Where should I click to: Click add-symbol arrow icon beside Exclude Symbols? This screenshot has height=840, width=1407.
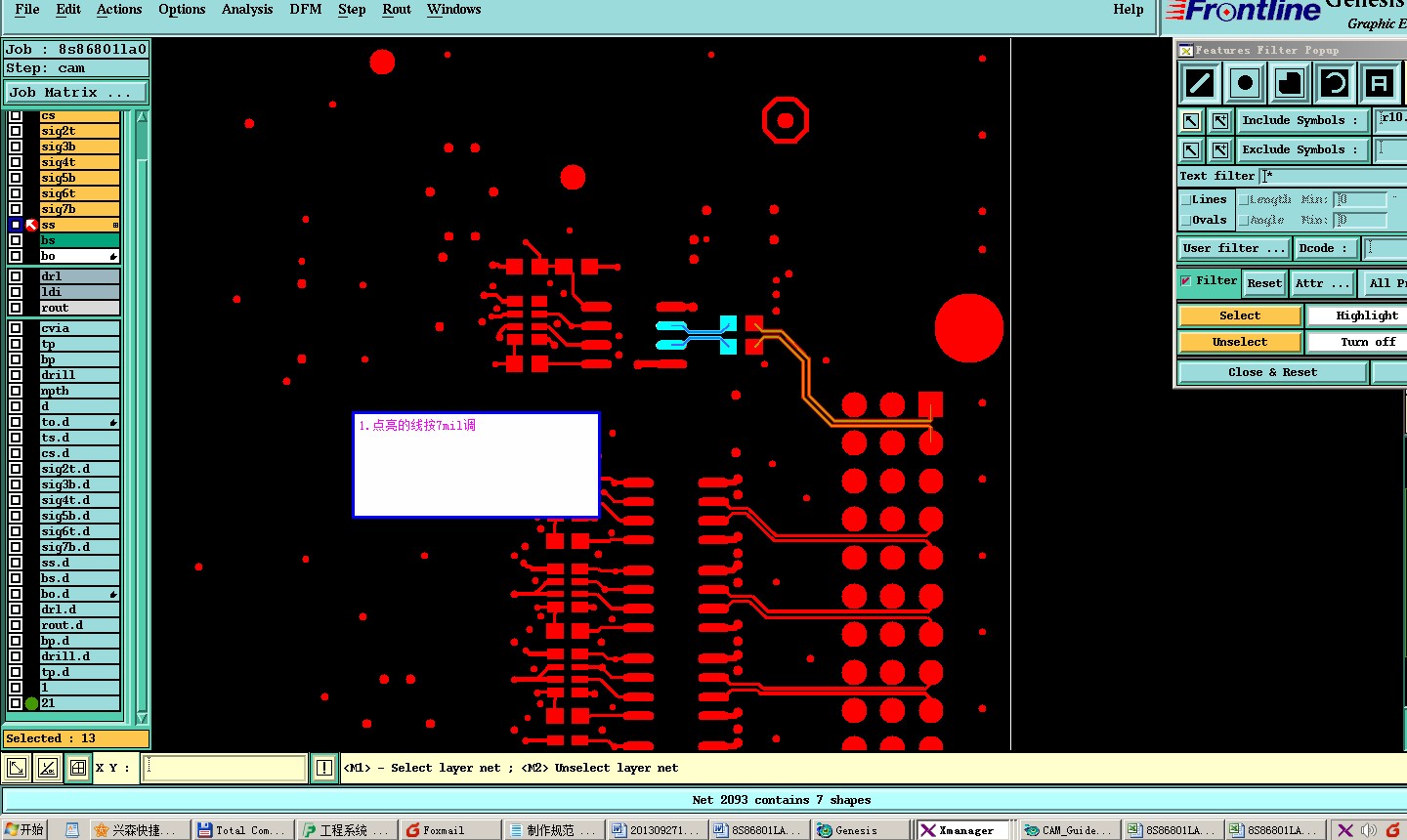[1219, 150]
